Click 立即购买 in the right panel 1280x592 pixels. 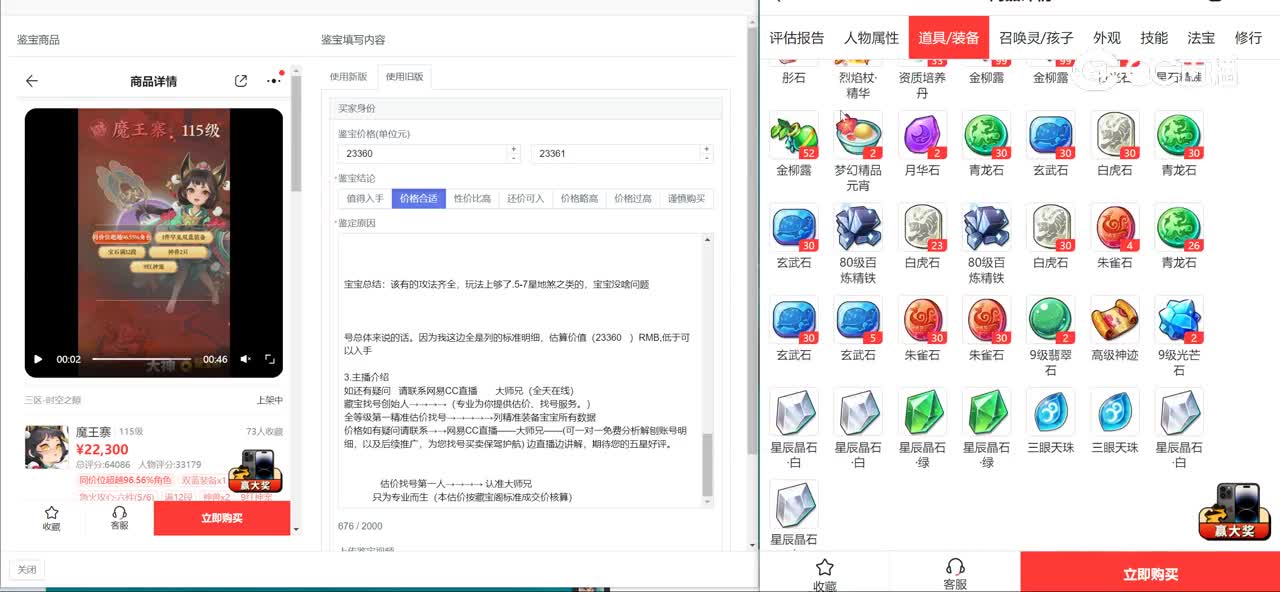[1150, 574]
